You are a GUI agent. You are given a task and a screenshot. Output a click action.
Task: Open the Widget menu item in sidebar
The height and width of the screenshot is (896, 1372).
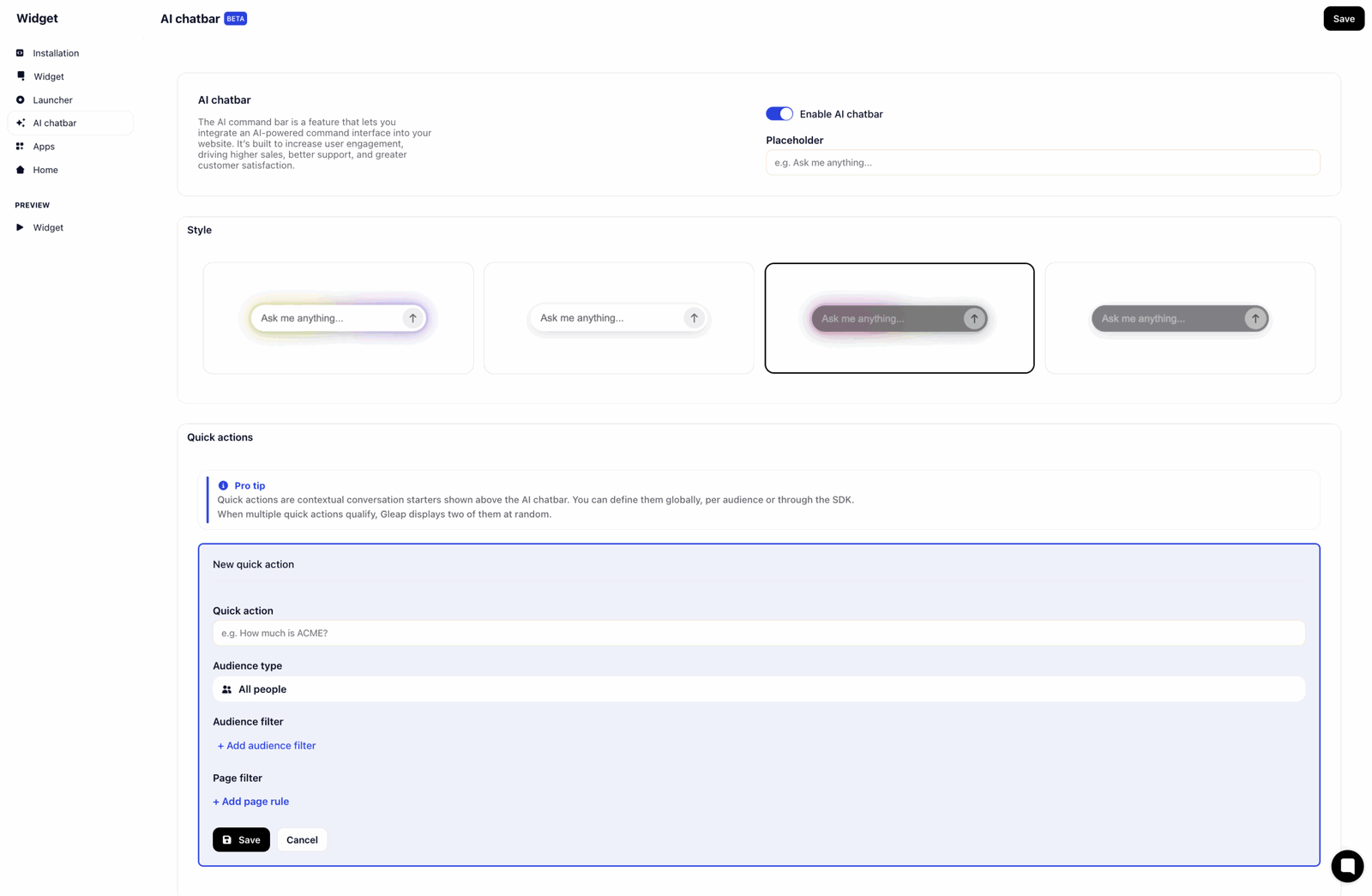point(49,76)
